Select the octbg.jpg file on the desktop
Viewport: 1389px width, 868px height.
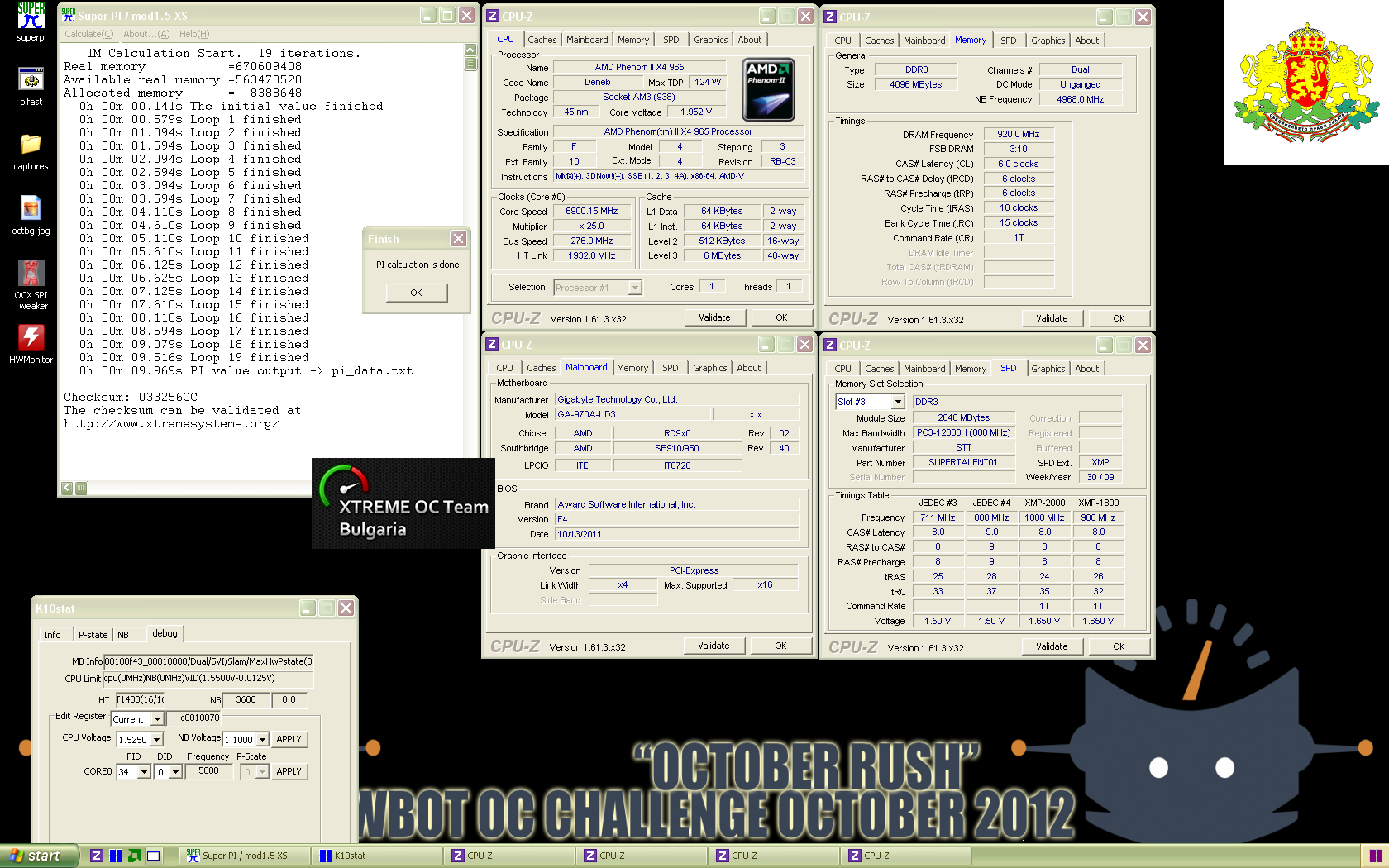pyautogui.click(x=31, y=216)
